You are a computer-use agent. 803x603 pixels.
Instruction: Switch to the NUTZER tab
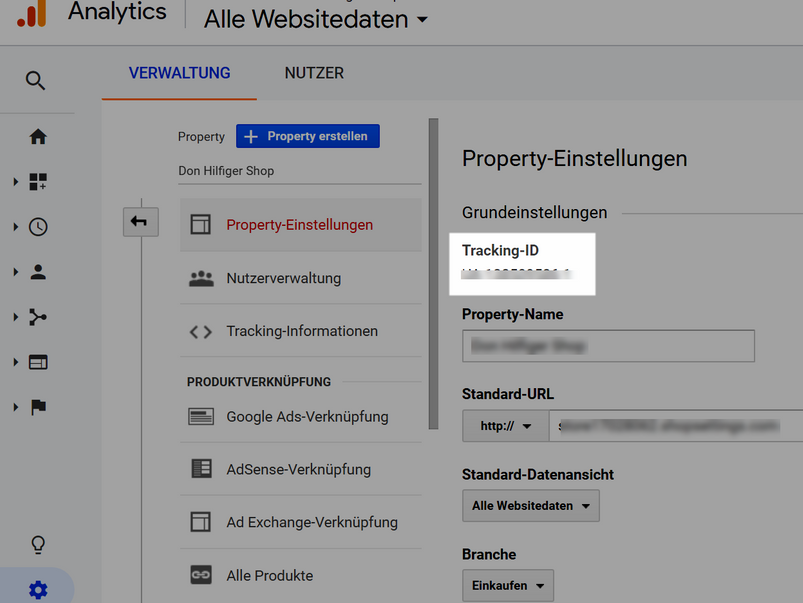point(314,73)
